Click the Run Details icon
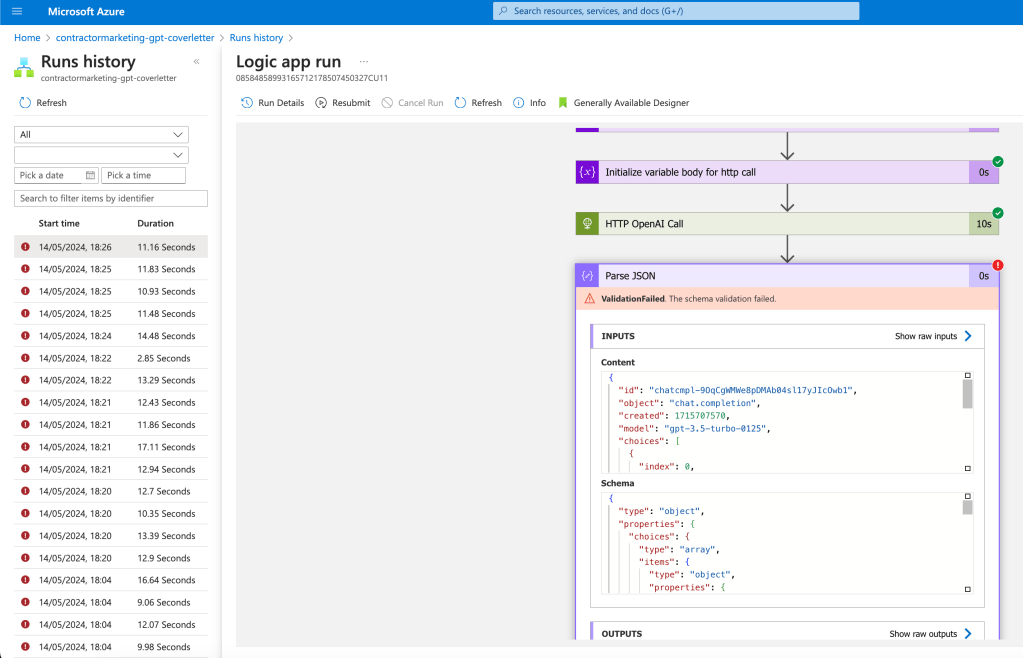 (x=247, y=102)
